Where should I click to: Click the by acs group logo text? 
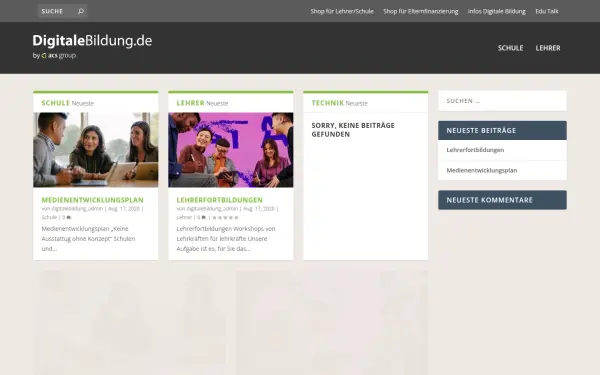point(54,55)
